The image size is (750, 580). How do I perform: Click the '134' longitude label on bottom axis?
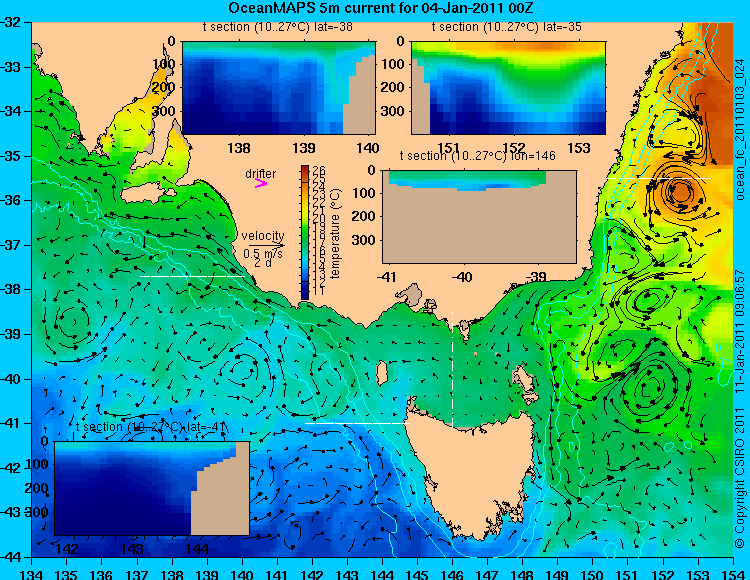32,573
